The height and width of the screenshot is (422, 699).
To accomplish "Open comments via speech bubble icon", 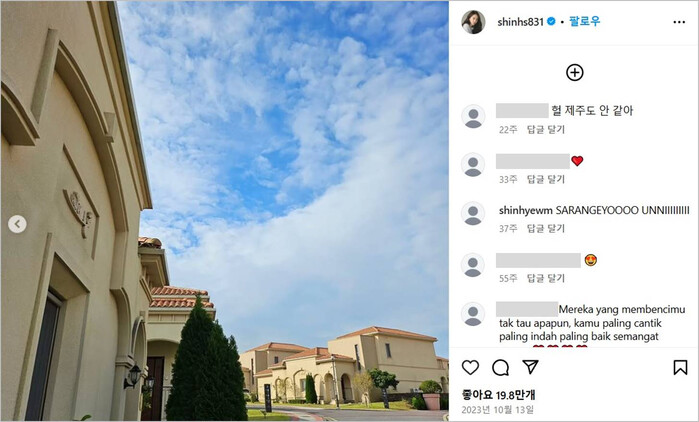I will tap(500, 368).
